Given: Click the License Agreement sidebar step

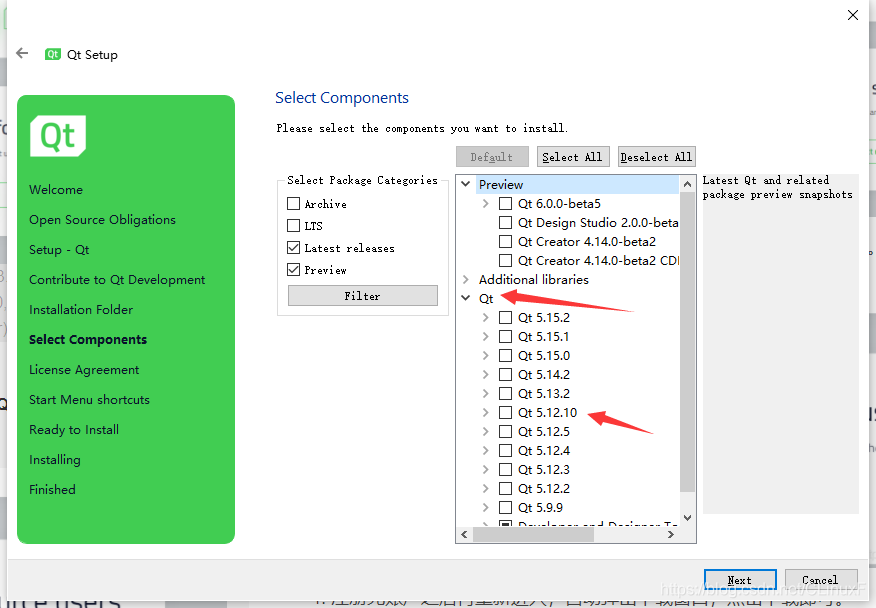Looking at the screenshot, I should 84,370.
